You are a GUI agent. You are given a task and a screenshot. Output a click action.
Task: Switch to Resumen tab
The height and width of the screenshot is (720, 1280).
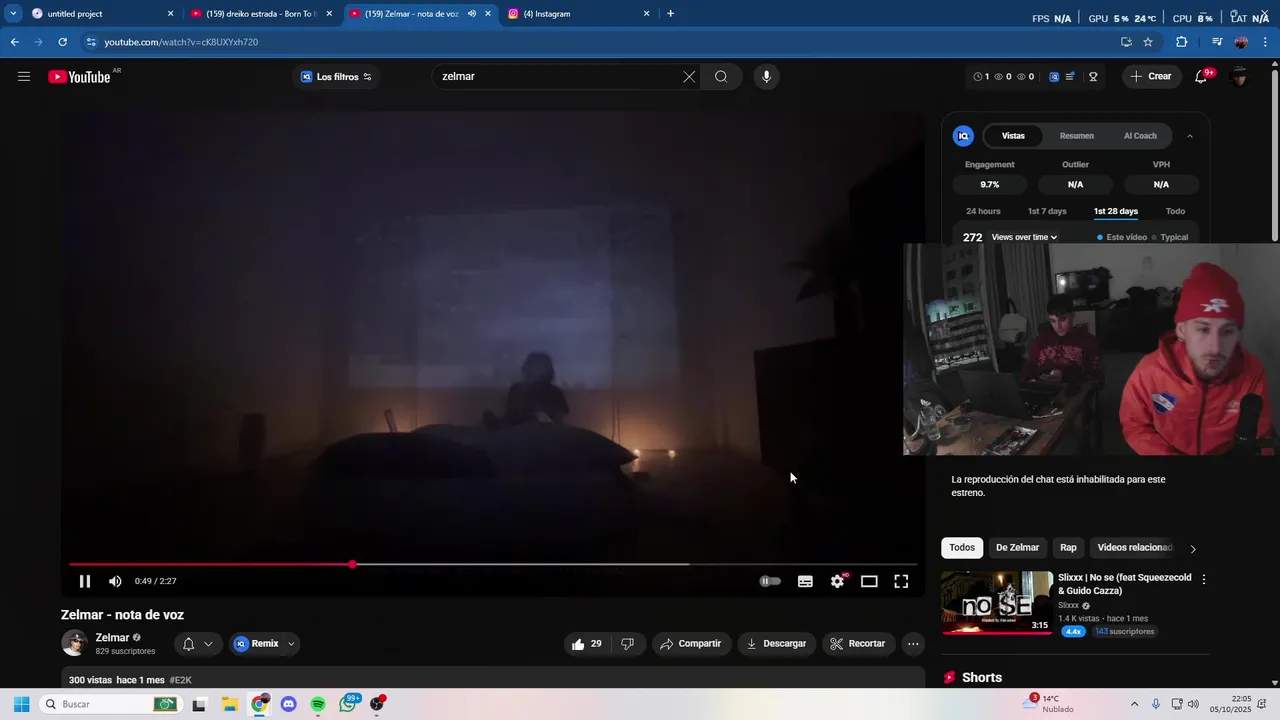click(x=1077, y=136)
